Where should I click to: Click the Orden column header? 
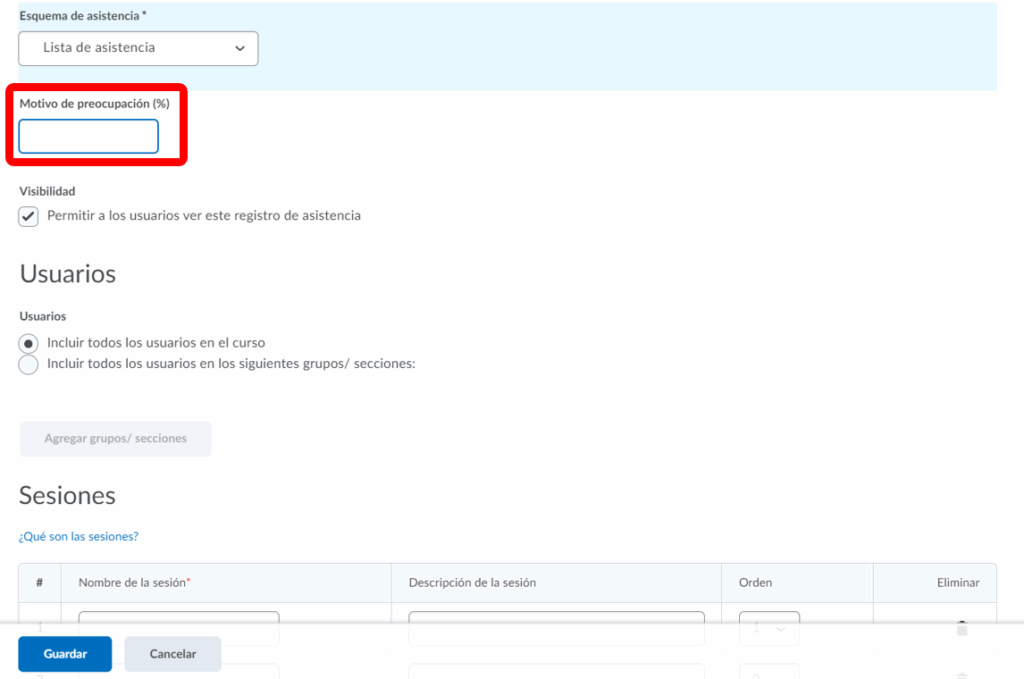coord(755,582)
